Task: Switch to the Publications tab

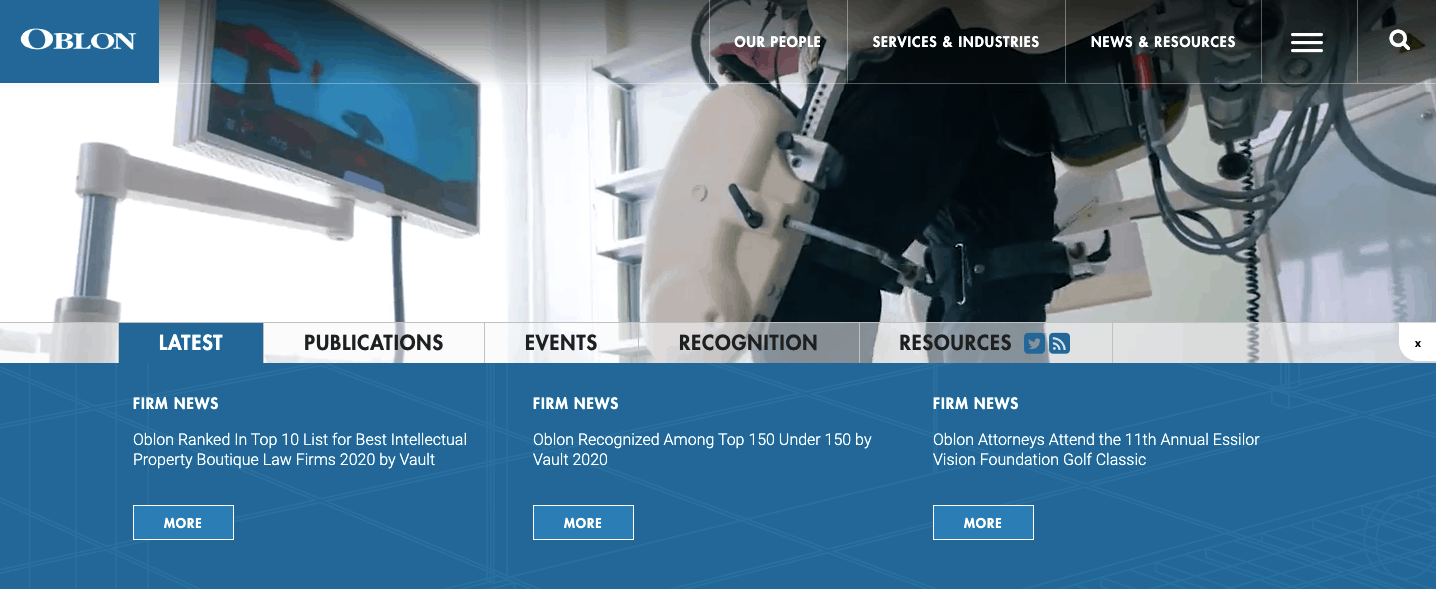Action: point(374,343)
